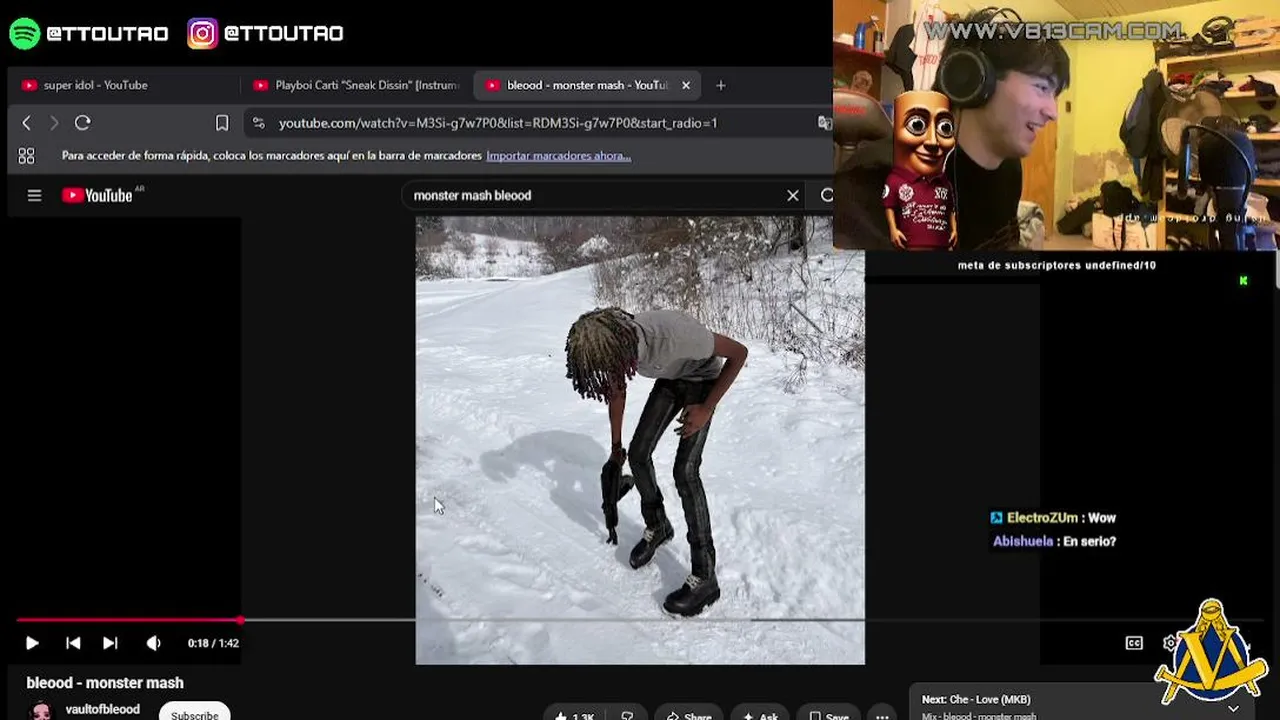
Task: Toggle closed captions on the player
Action: 1134,643
